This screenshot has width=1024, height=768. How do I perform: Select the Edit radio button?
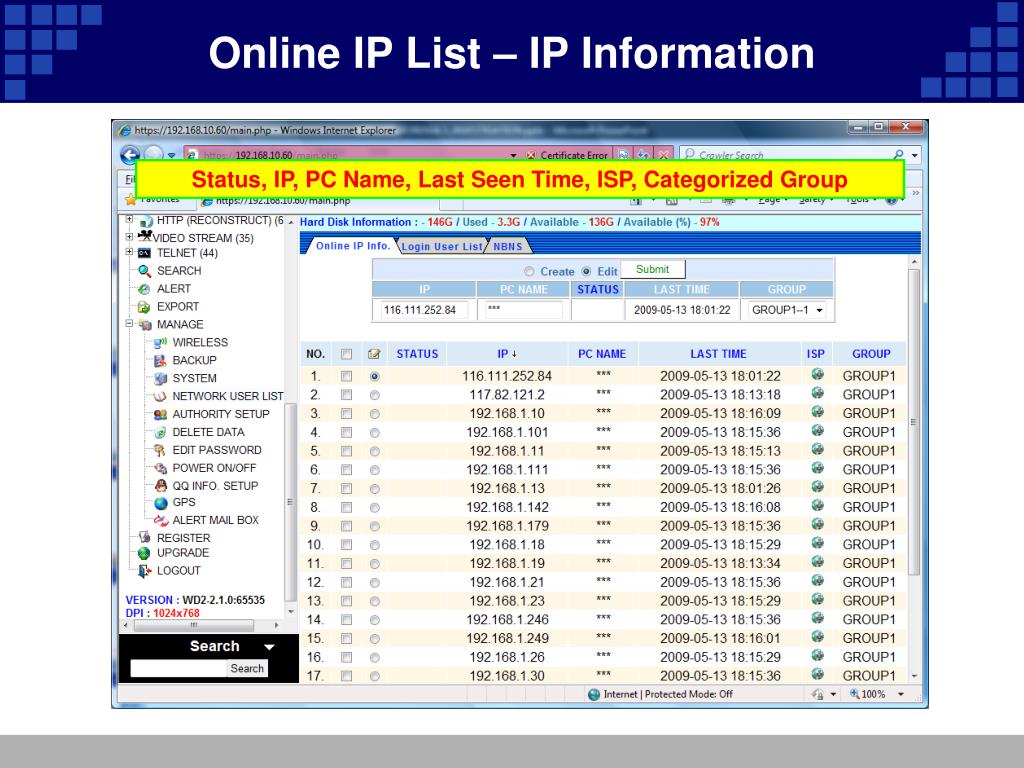click(586, 272)
